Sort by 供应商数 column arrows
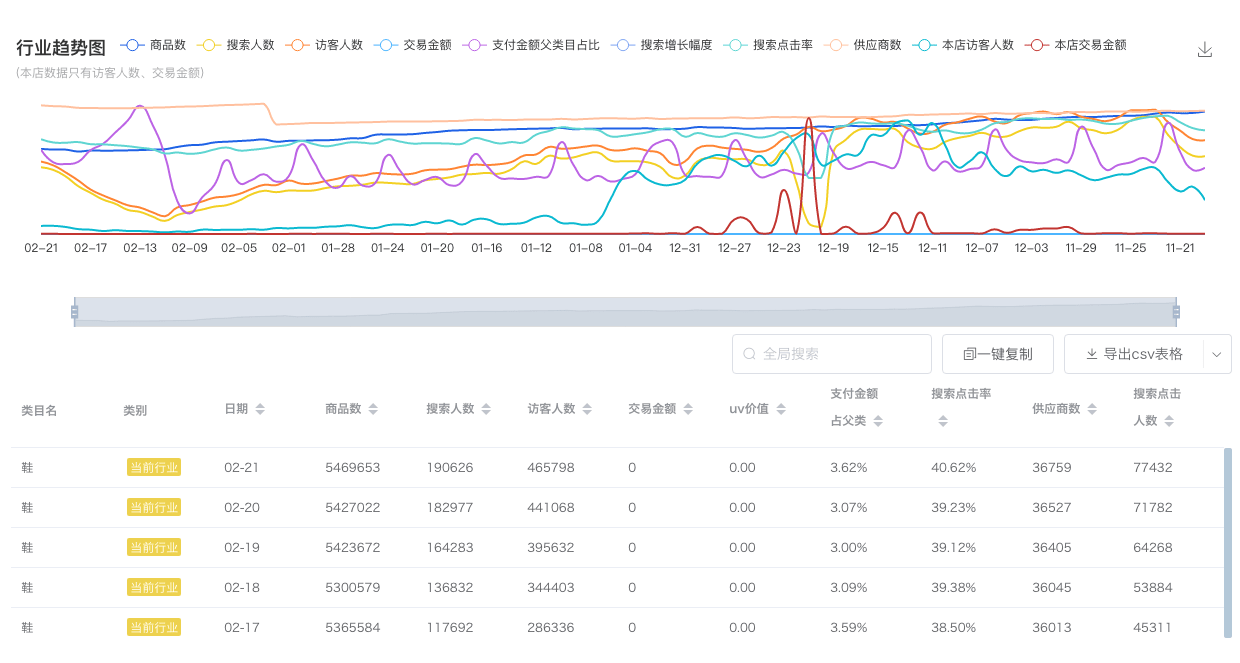1240x663 pixels. pos(1092,409)
